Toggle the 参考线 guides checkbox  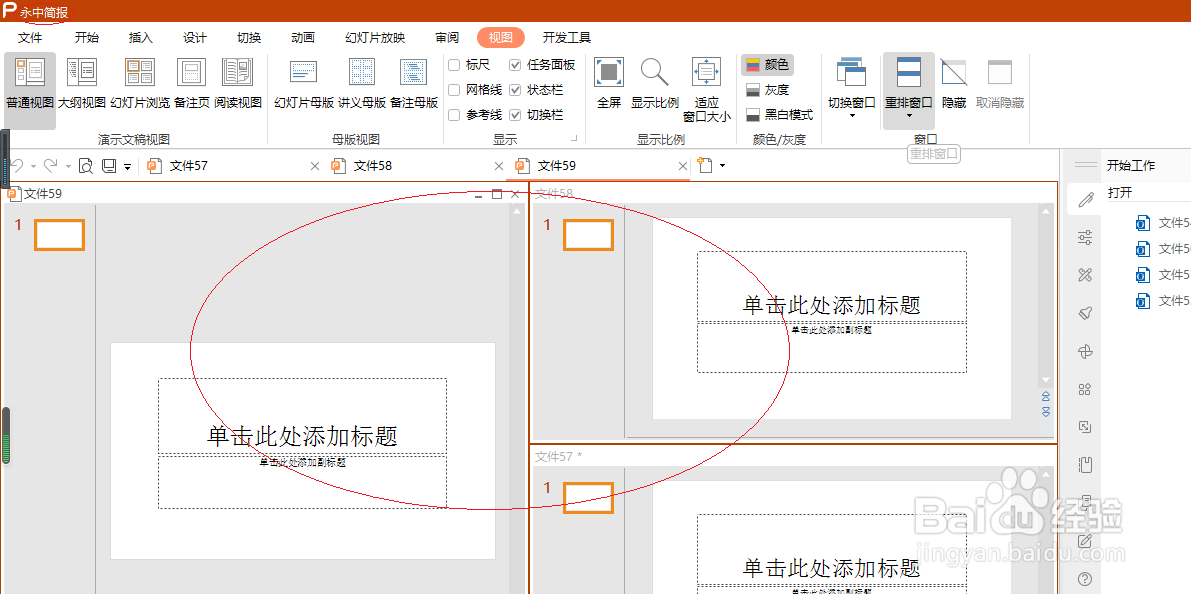pos(454,115)
